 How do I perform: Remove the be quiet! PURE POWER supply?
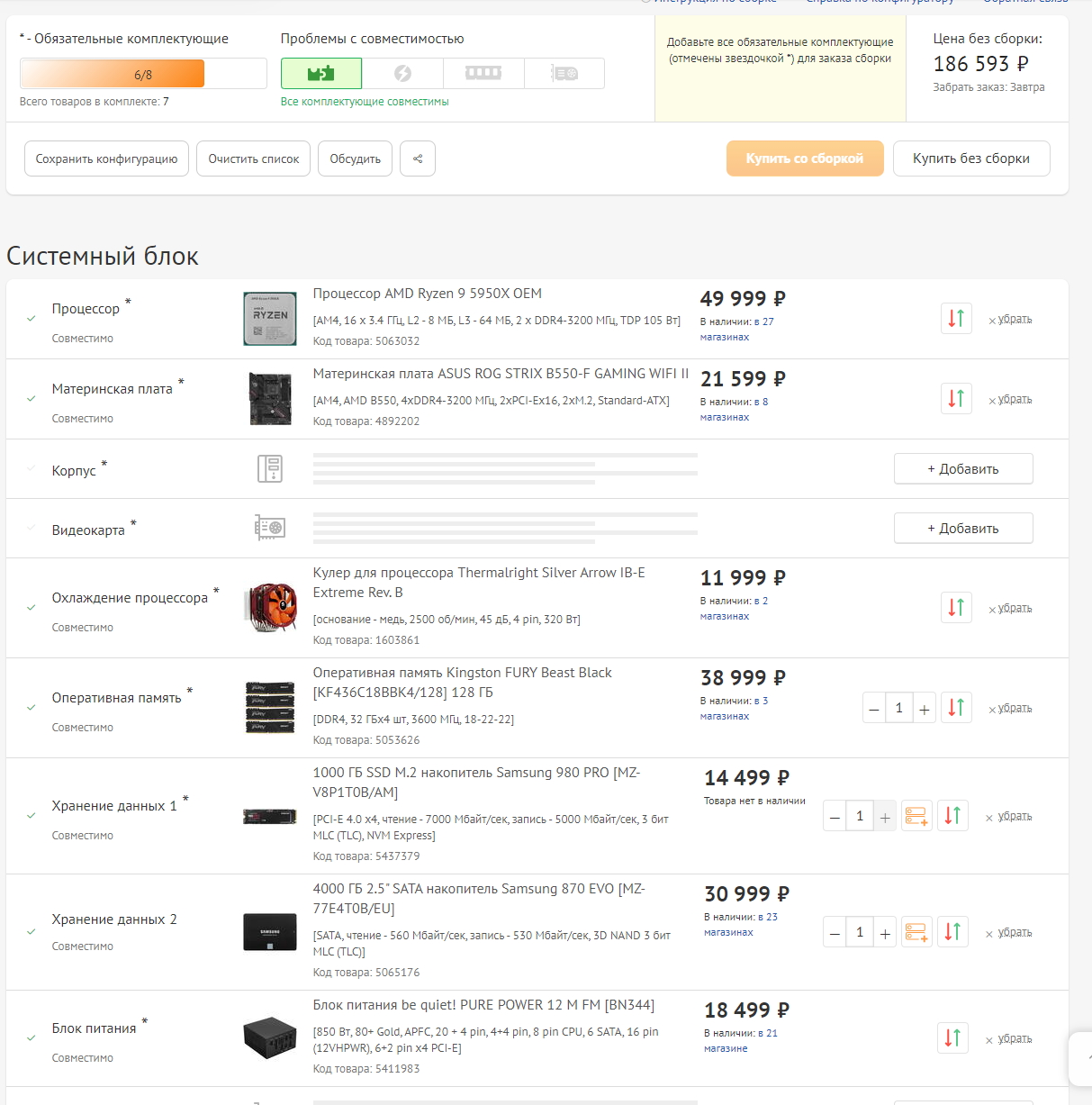(x=1008, y=1038)
